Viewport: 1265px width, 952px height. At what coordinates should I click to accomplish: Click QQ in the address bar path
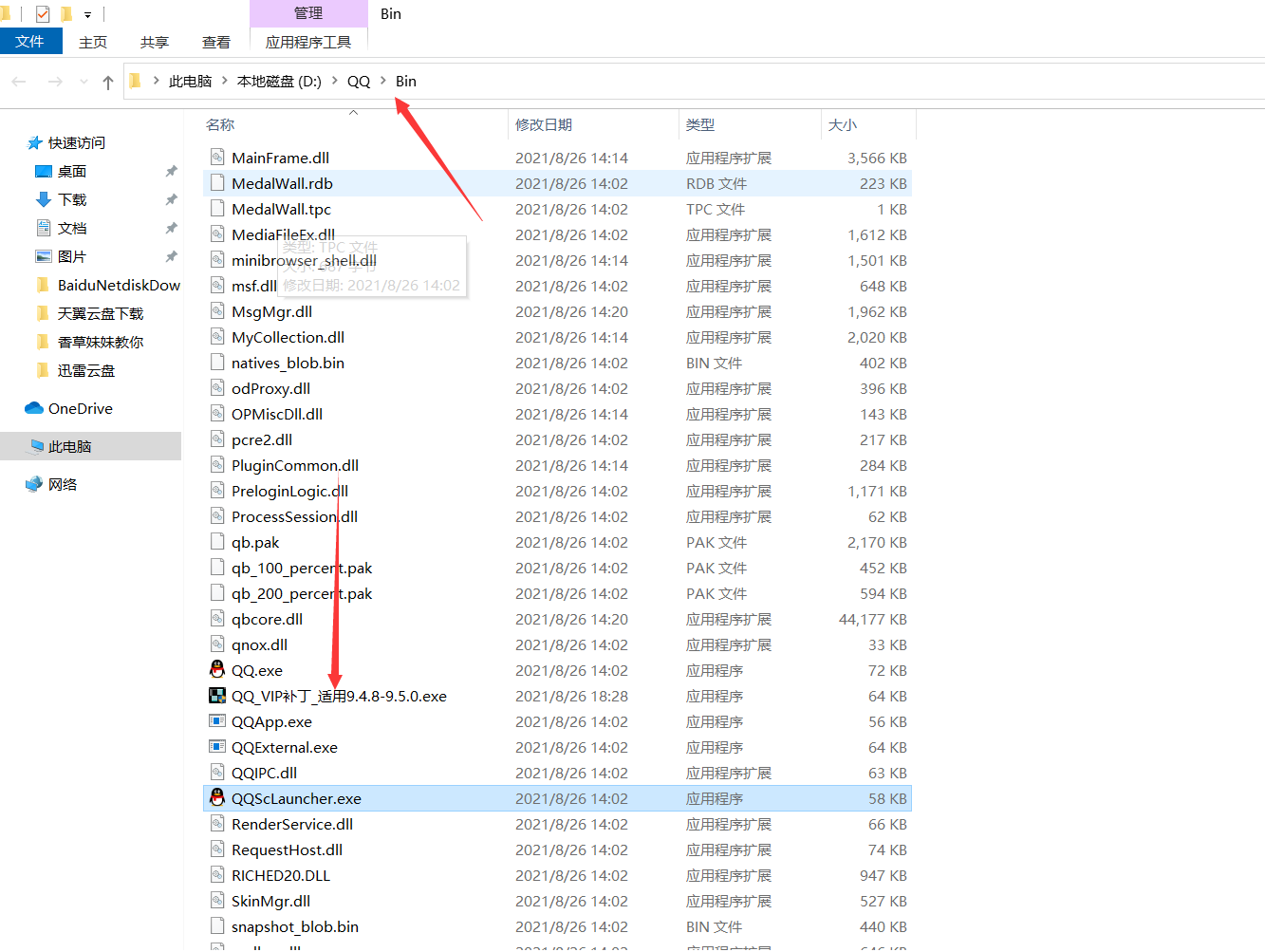(359, 81)
